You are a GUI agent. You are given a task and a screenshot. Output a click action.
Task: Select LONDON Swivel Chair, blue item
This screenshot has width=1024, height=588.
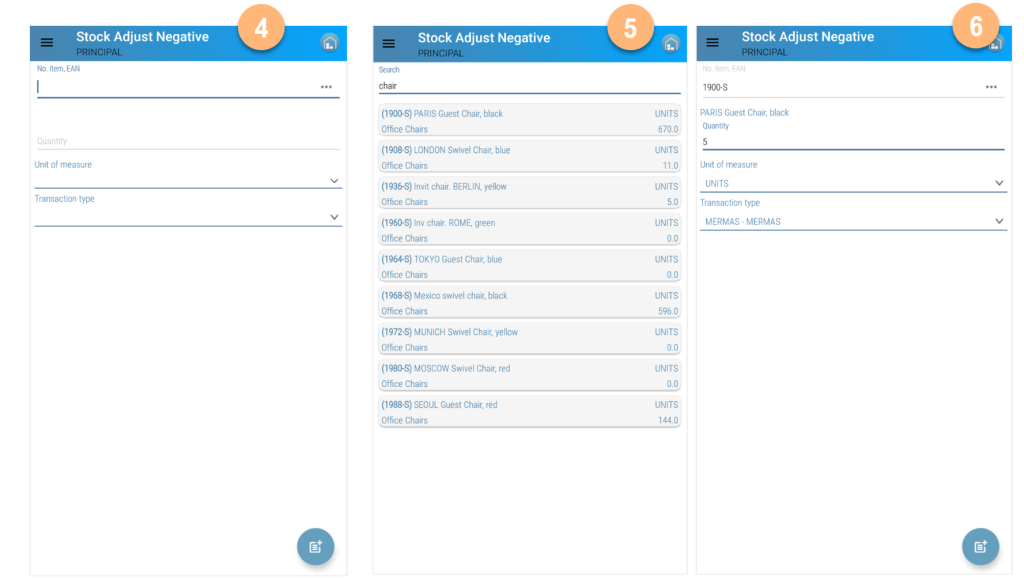[530, 157]
